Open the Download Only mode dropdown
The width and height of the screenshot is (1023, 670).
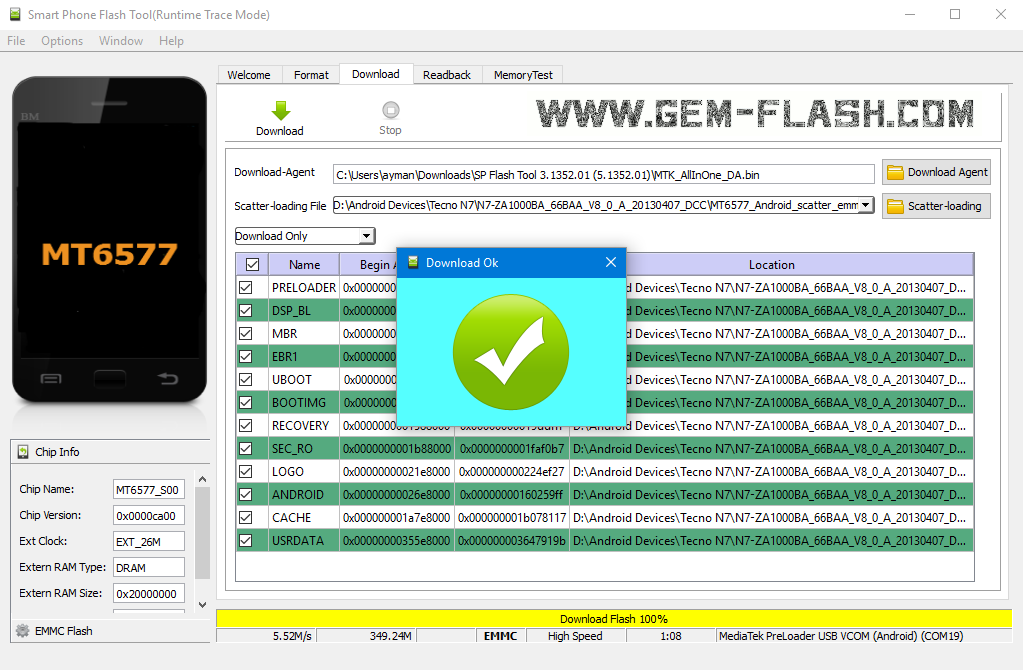[x=367, y=236]
